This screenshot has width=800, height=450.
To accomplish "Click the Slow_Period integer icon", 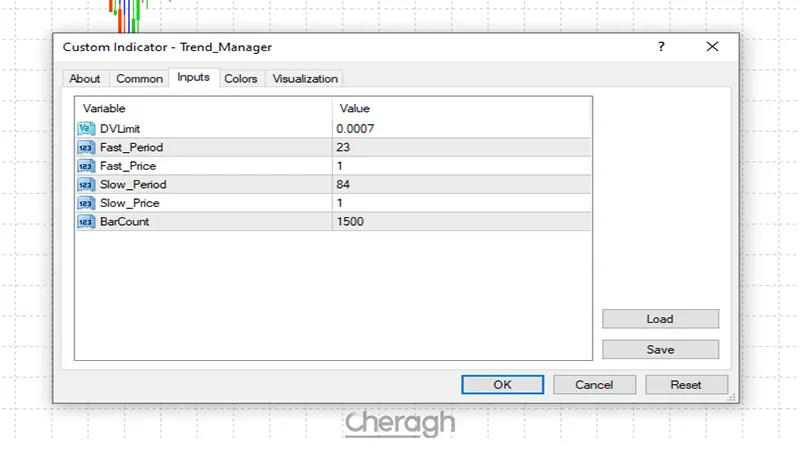I will (x=85, y=185).
